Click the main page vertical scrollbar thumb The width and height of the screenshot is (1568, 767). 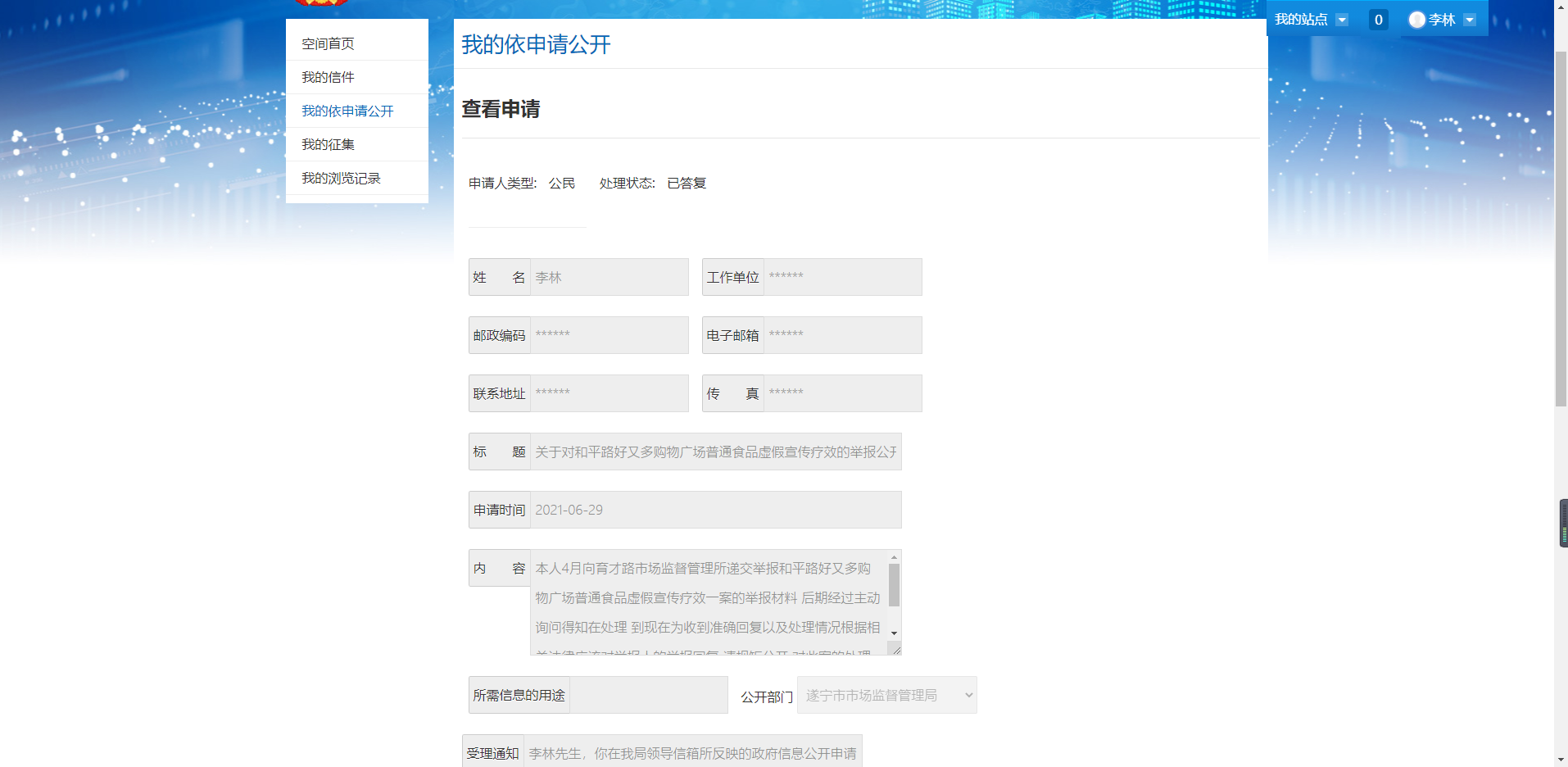[x=1561, y=229]
